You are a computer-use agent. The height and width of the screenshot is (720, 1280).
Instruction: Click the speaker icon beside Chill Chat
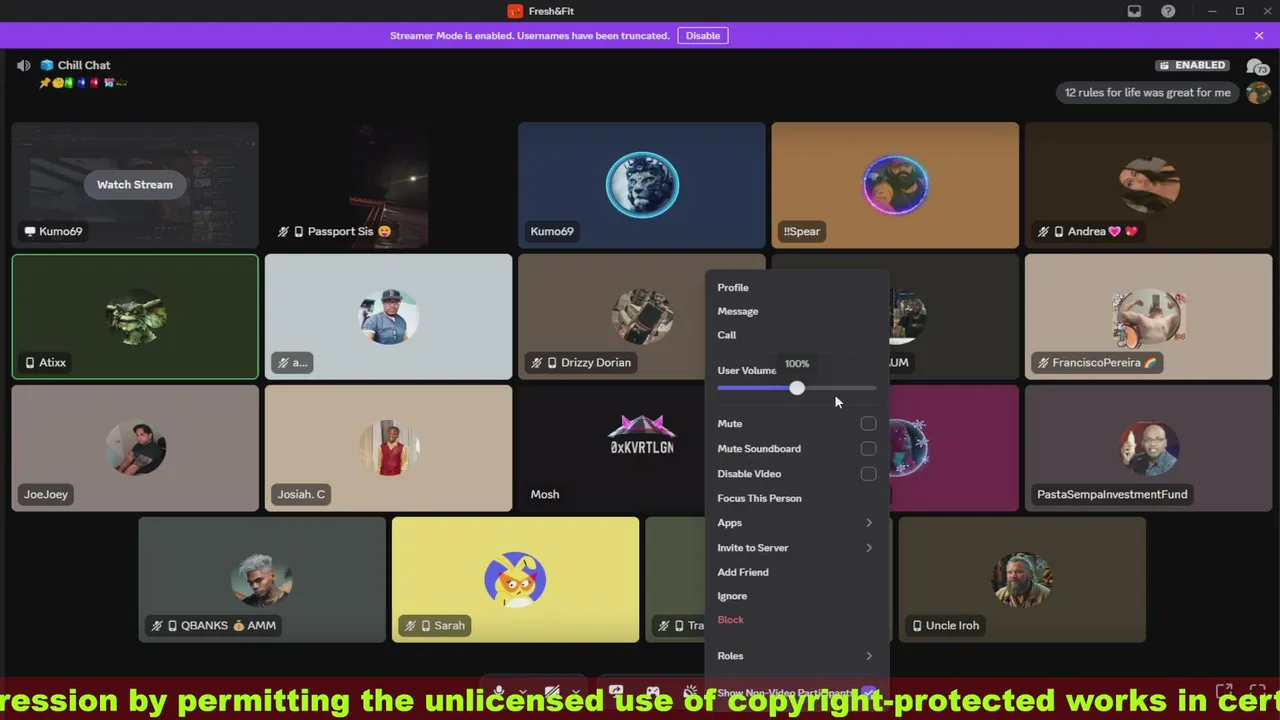click(23, 65)
